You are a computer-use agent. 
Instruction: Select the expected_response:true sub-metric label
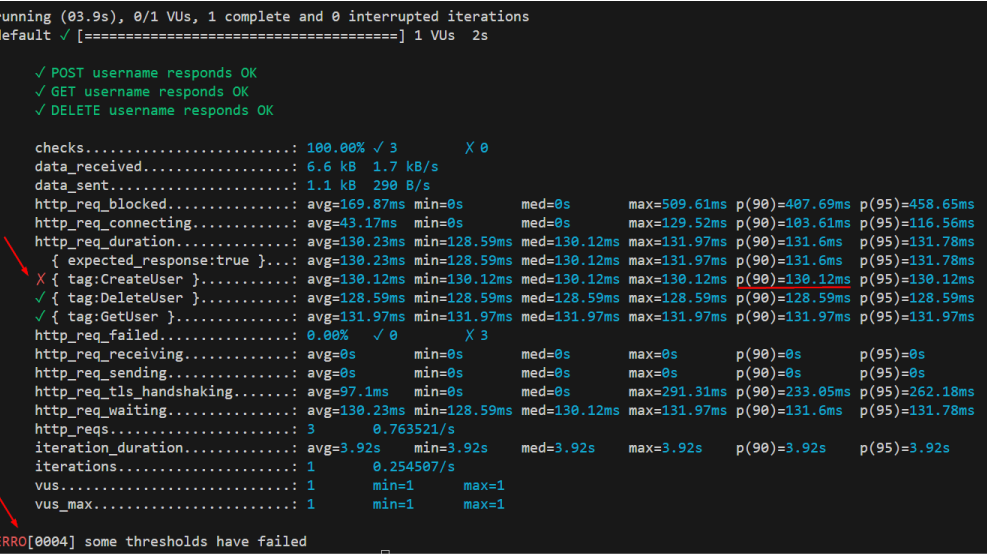click(x=158, y=261)
